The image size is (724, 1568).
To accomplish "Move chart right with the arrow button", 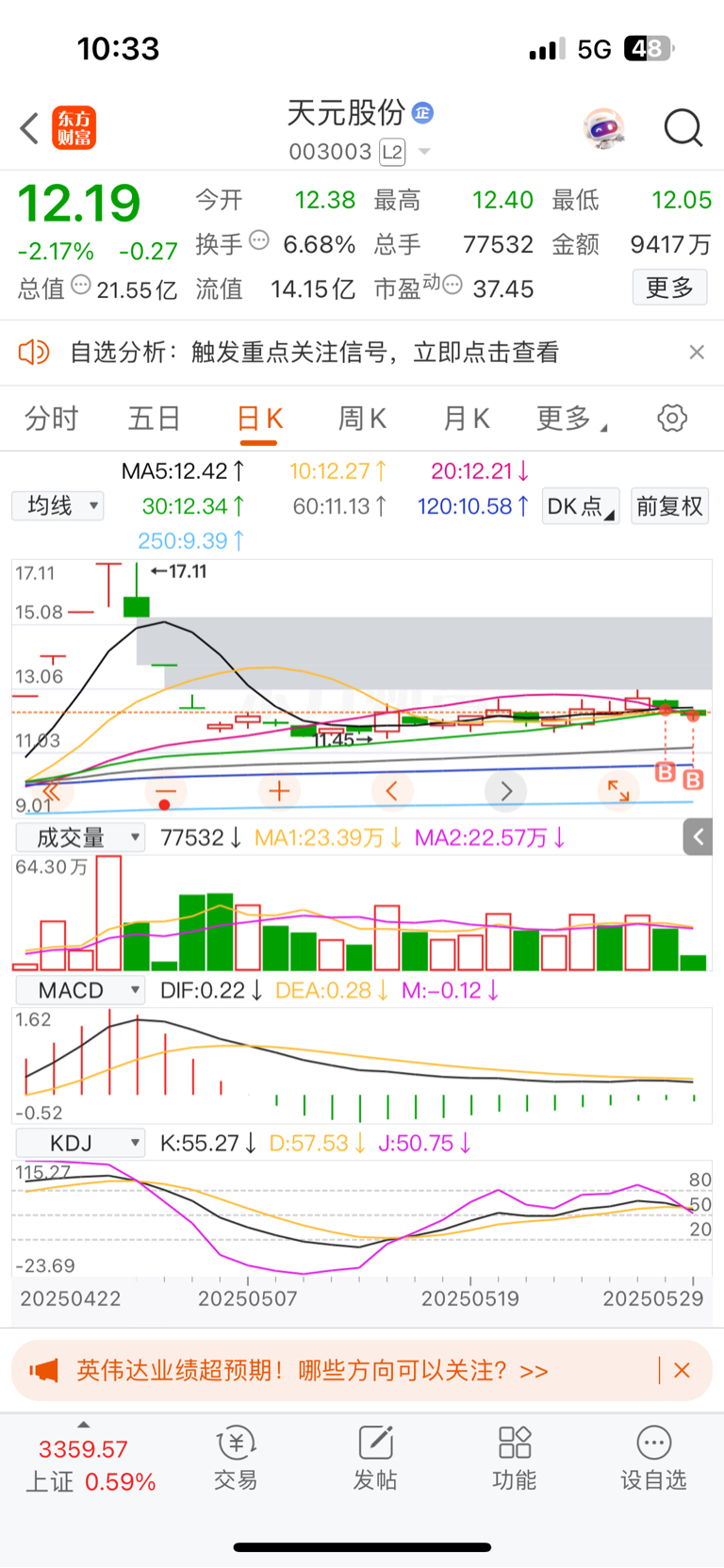I will tap(505, 791).
